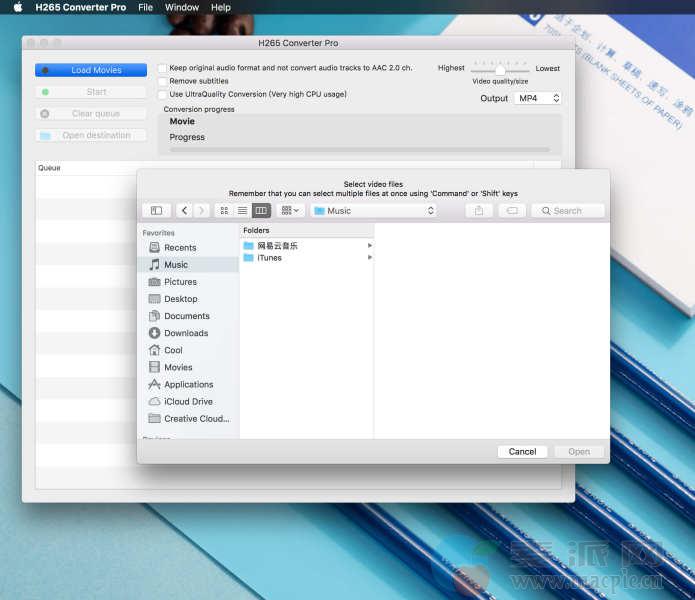Click the Search field in file dialog
The height and width of the screenshot is (600, 695).
click(567, 211)
